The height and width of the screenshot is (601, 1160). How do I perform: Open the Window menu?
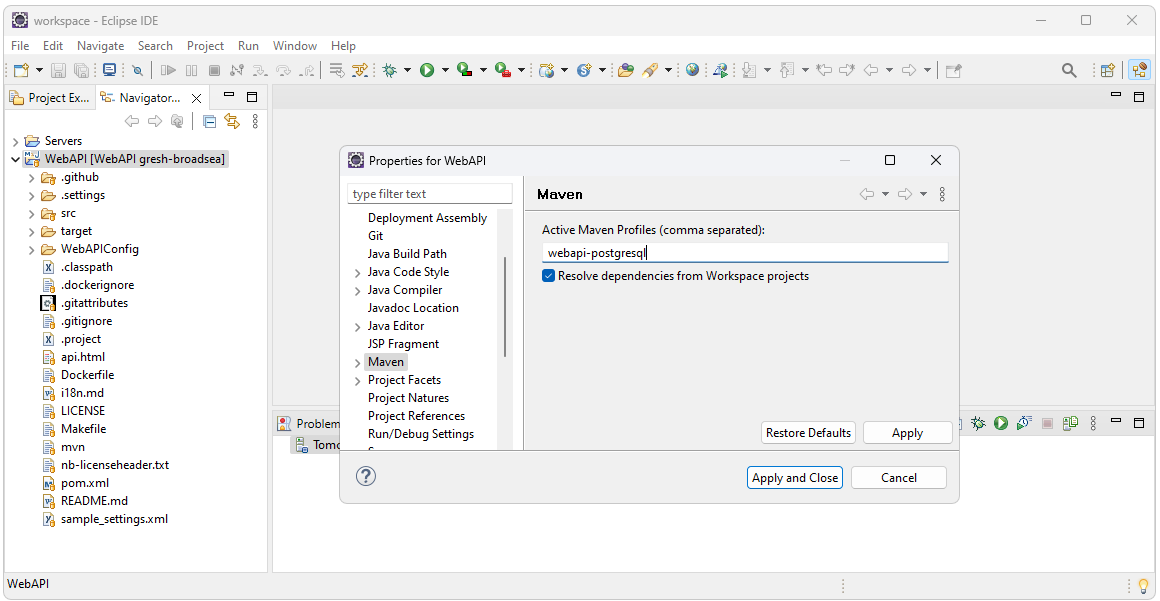[294, 46]
